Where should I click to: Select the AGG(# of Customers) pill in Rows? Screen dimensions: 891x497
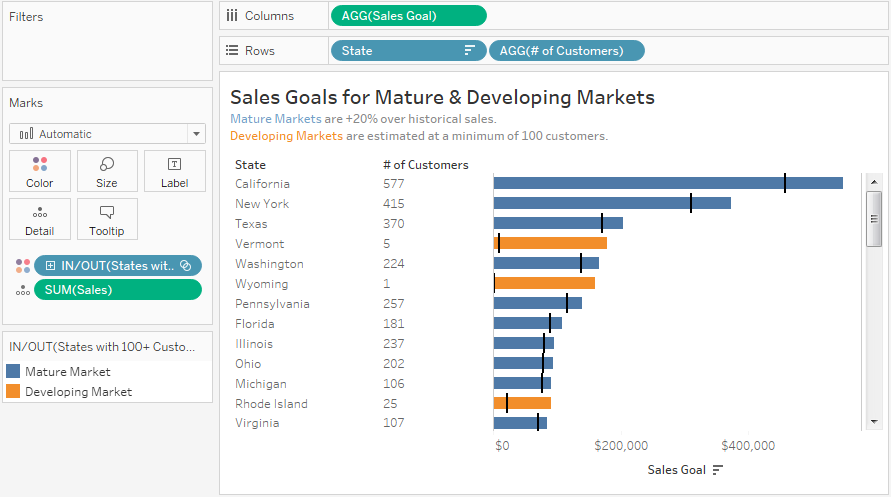566,51
